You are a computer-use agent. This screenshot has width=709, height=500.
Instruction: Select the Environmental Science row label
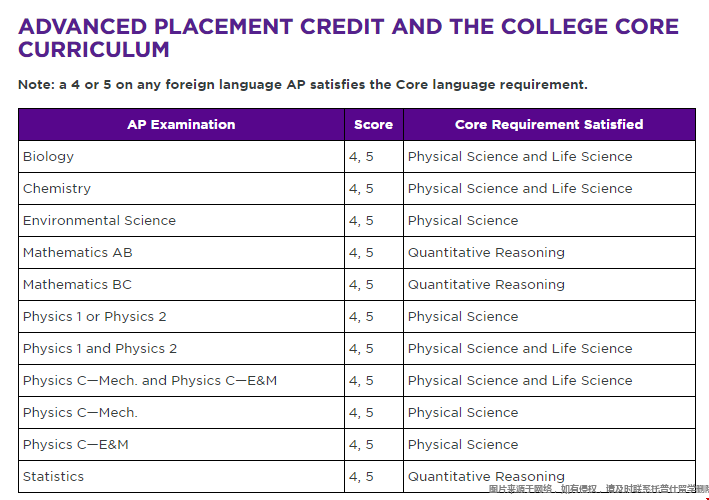(99, 221)
